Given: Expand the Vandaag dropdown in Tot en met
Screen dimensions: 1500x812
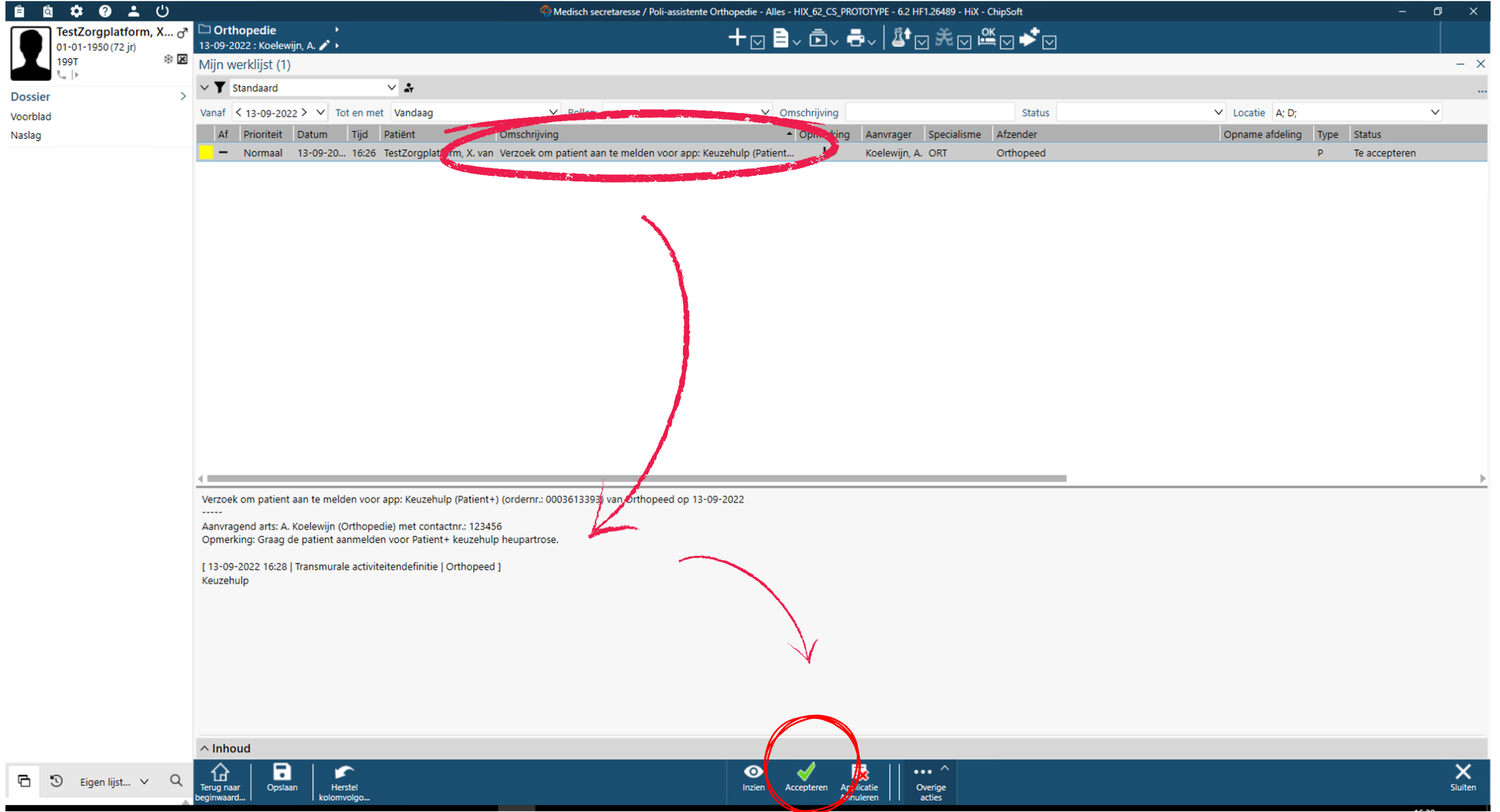Looking at the screenshot, I should [553, 112].
